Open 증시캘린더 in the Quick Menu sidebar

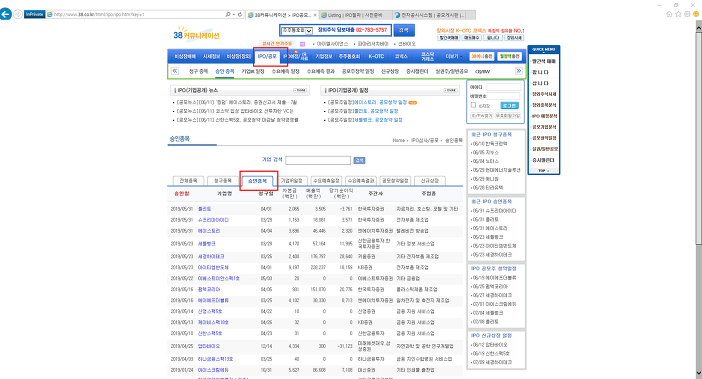coord(544,160)
